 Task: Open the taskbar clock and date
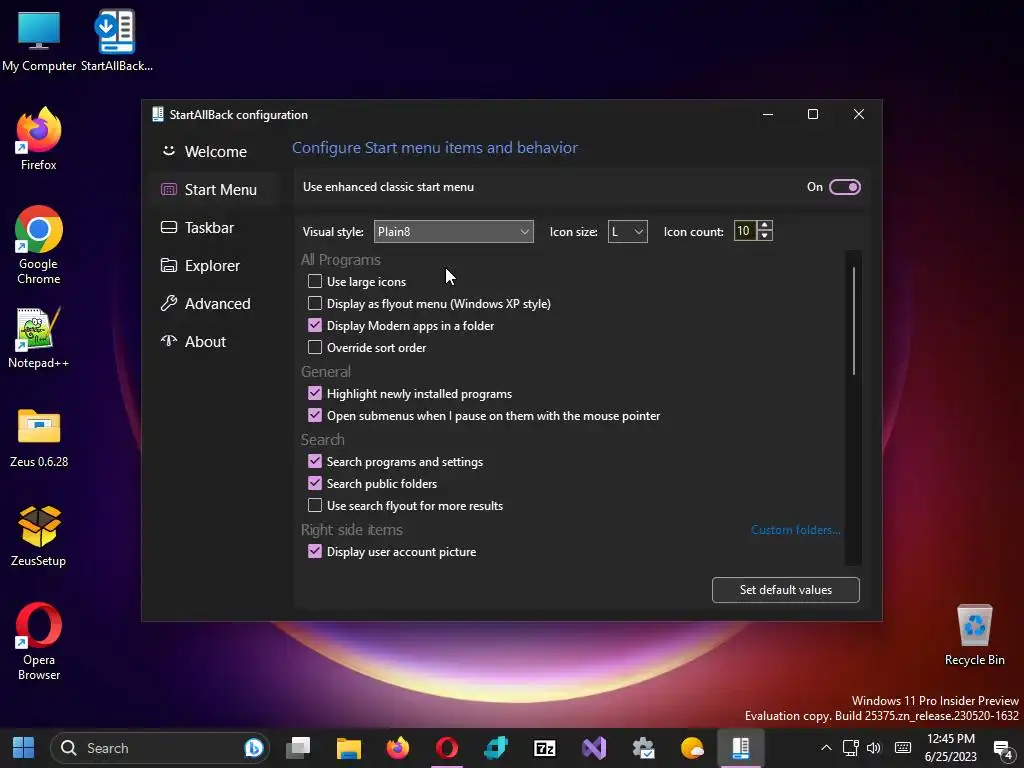pyautogui.click(x=950, y=748)
